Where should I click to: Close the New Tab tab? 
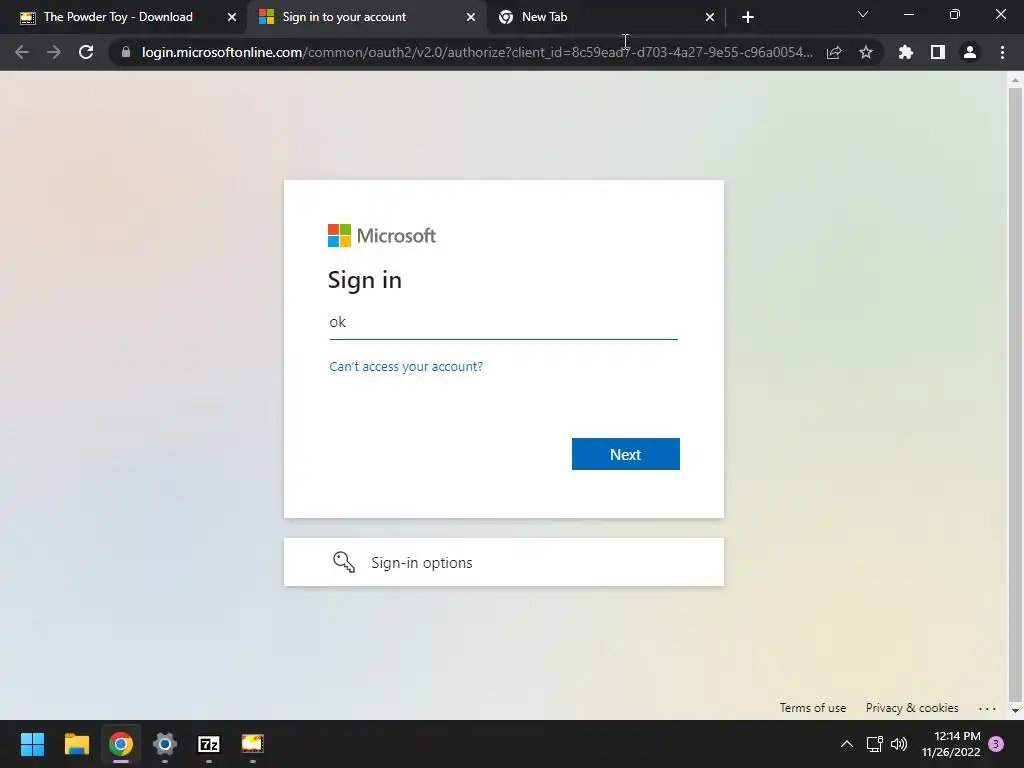(710, 17)
